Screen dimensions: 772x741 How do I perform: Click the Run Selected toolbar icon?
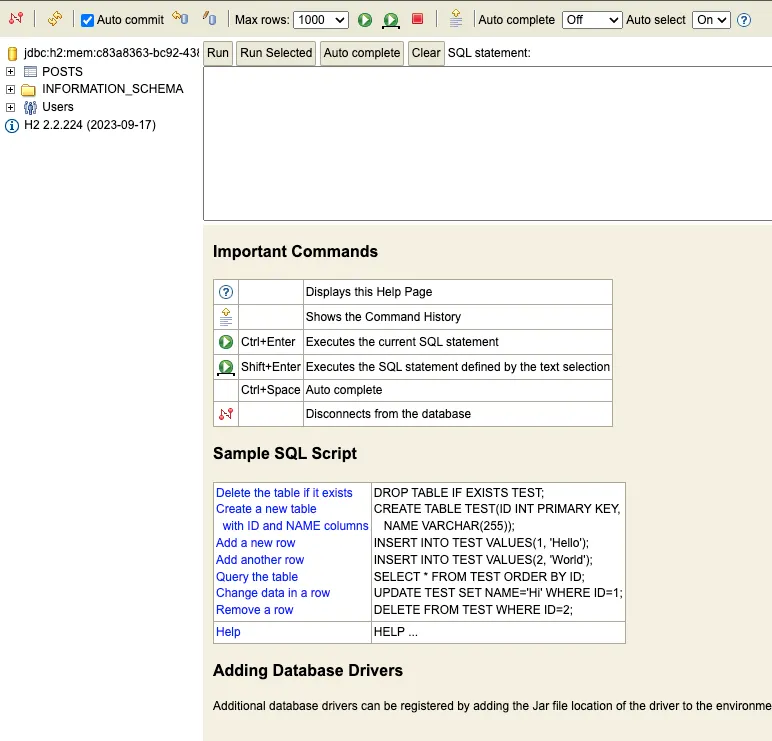point(391,20)
